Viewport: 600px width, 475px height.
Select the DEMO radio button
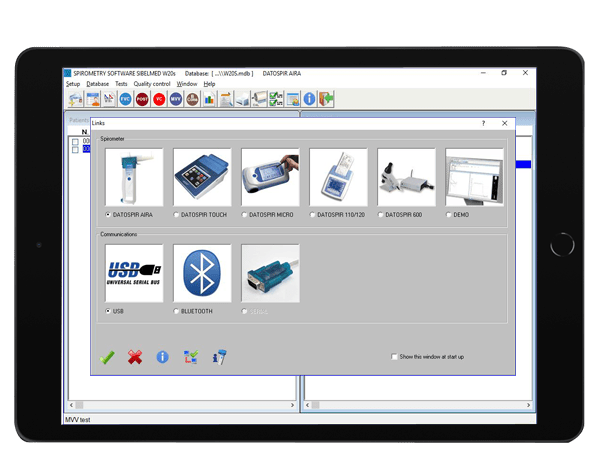pos(448,215)
